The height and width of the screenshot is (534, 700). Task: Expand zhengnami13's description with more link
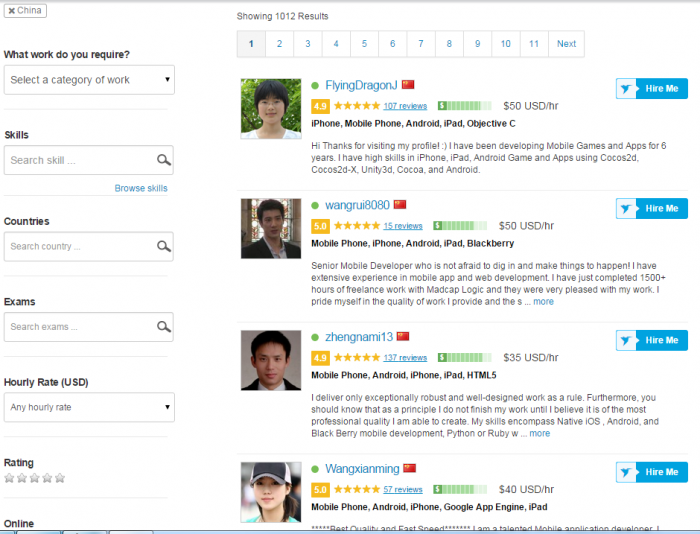click(x=539, y=434)
